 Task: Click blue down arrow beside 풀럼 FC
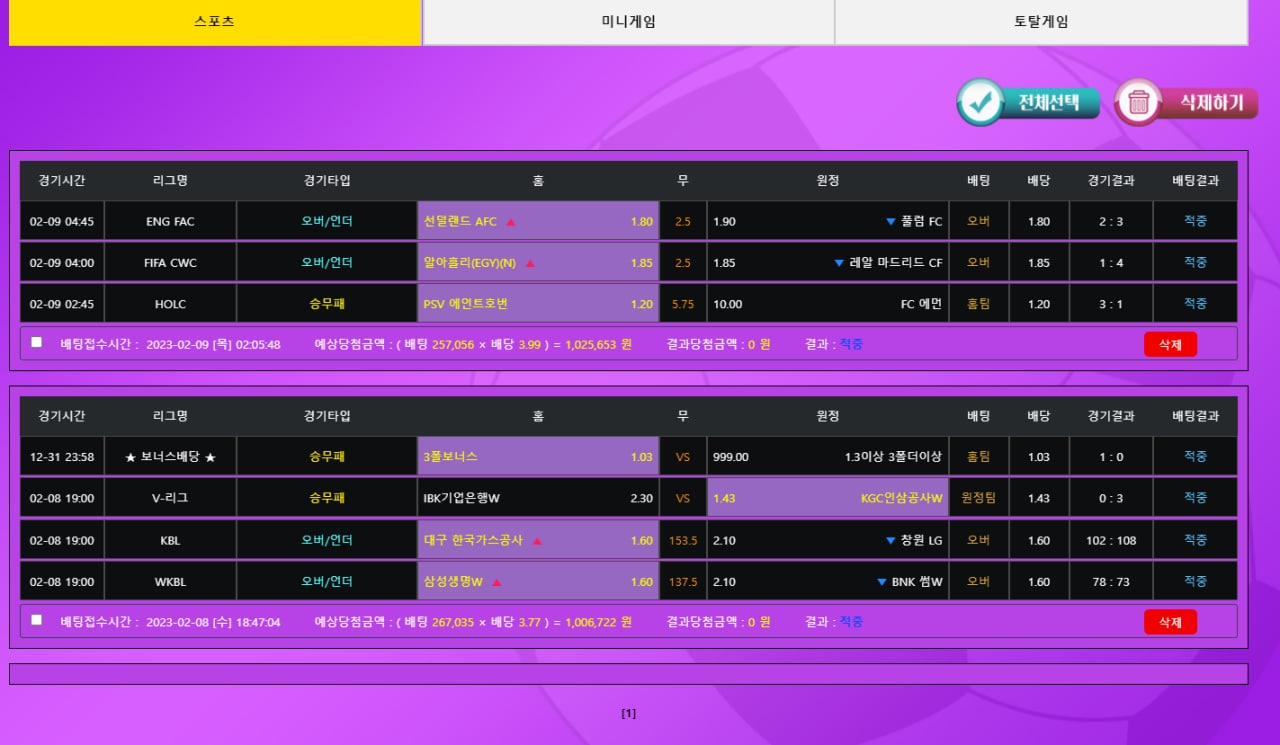pyautogui.click(x=890, y=222)
